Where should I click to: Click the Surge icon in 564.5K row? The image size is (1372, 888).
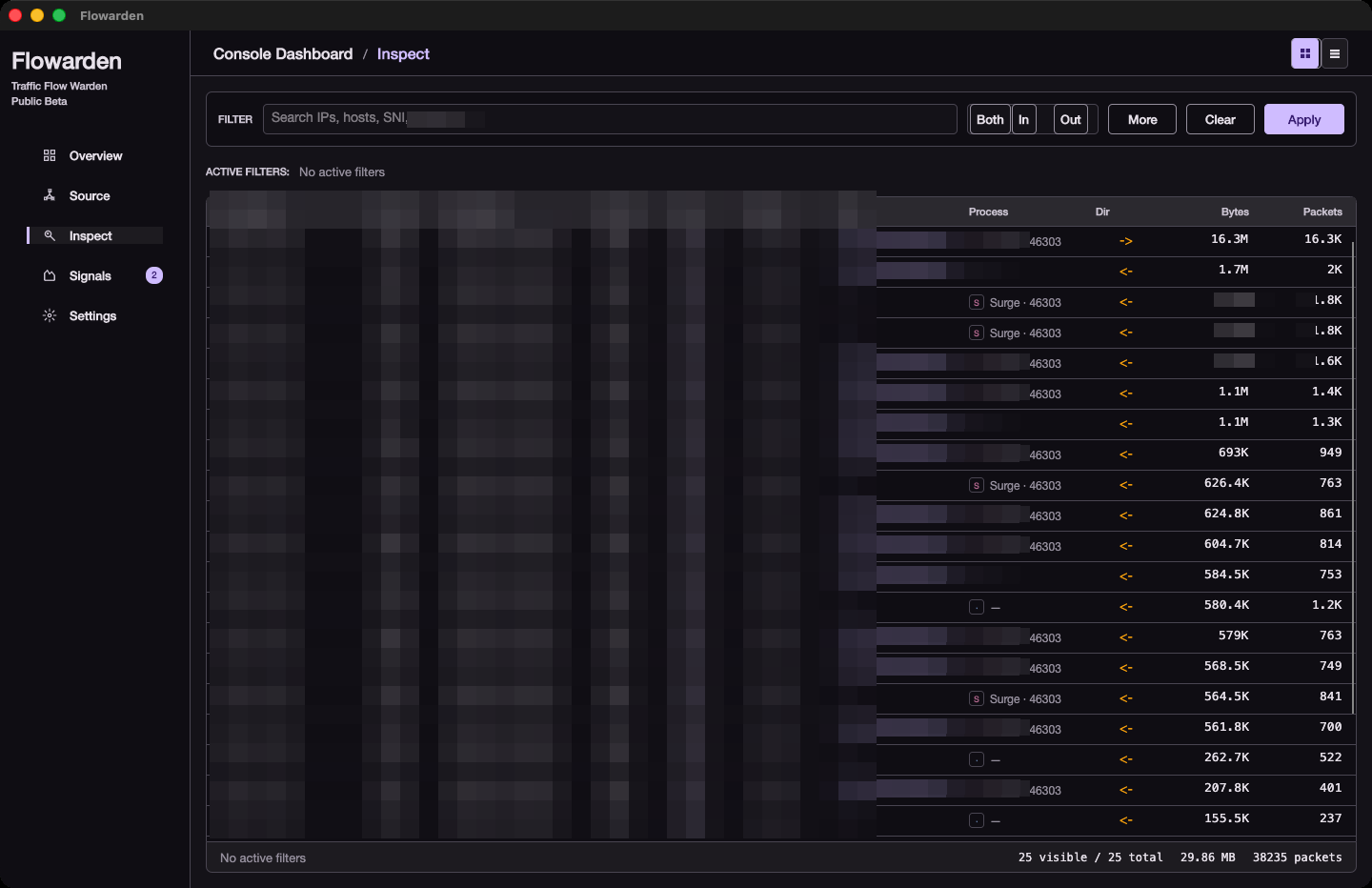(x=977, y=698)
